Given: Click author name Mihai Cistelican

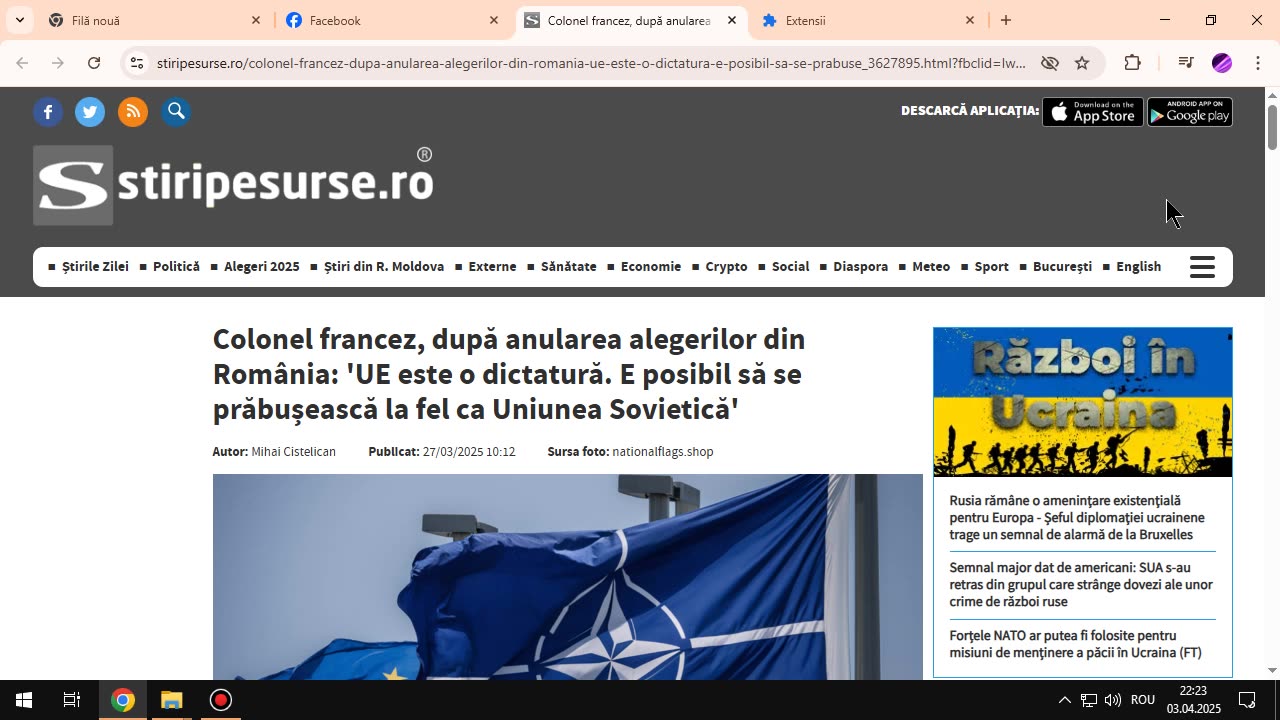Looking at the screenshot, I should tap(293, 452).
